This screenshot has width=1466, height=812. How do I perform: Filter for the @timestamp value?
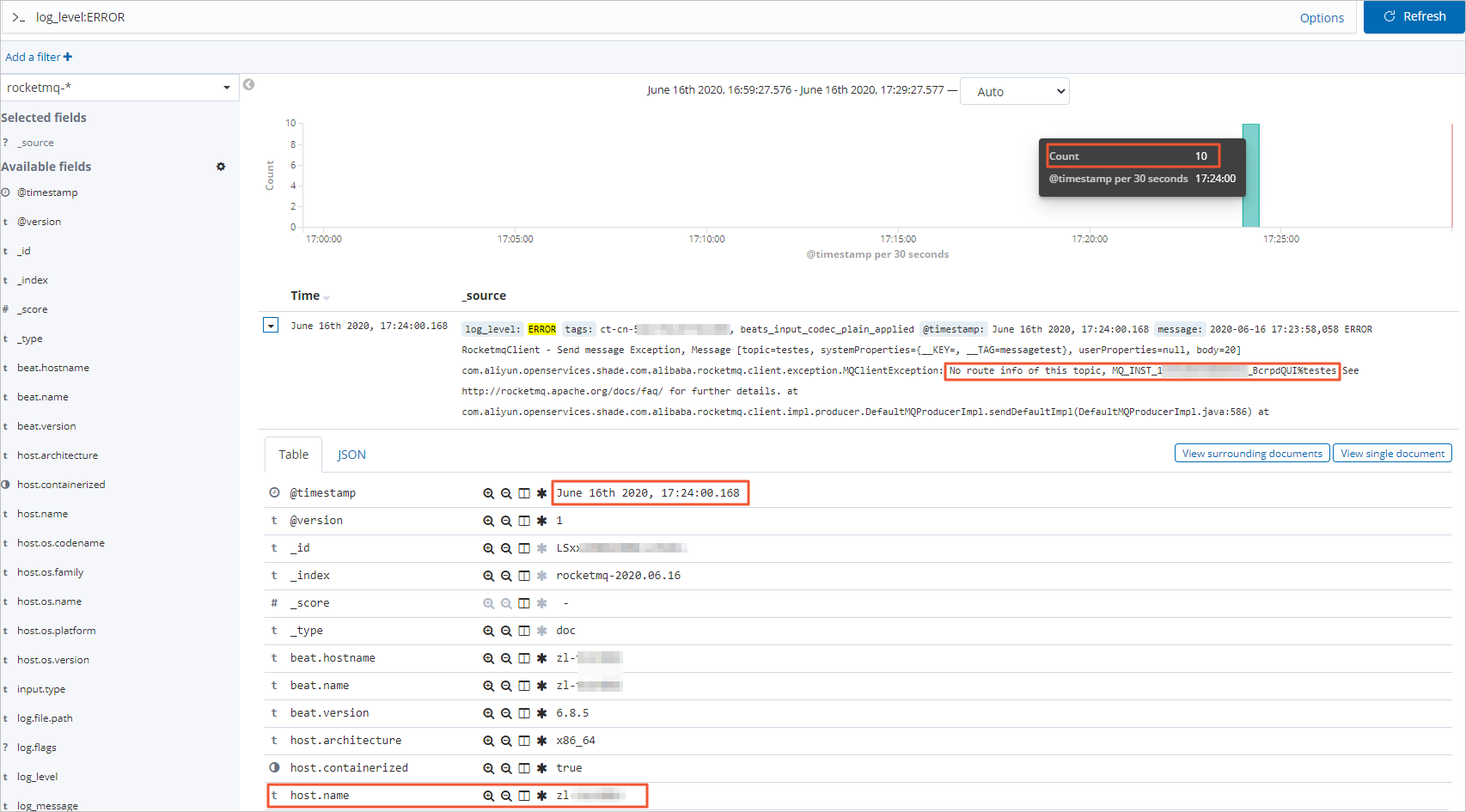(x=488, y=493)
